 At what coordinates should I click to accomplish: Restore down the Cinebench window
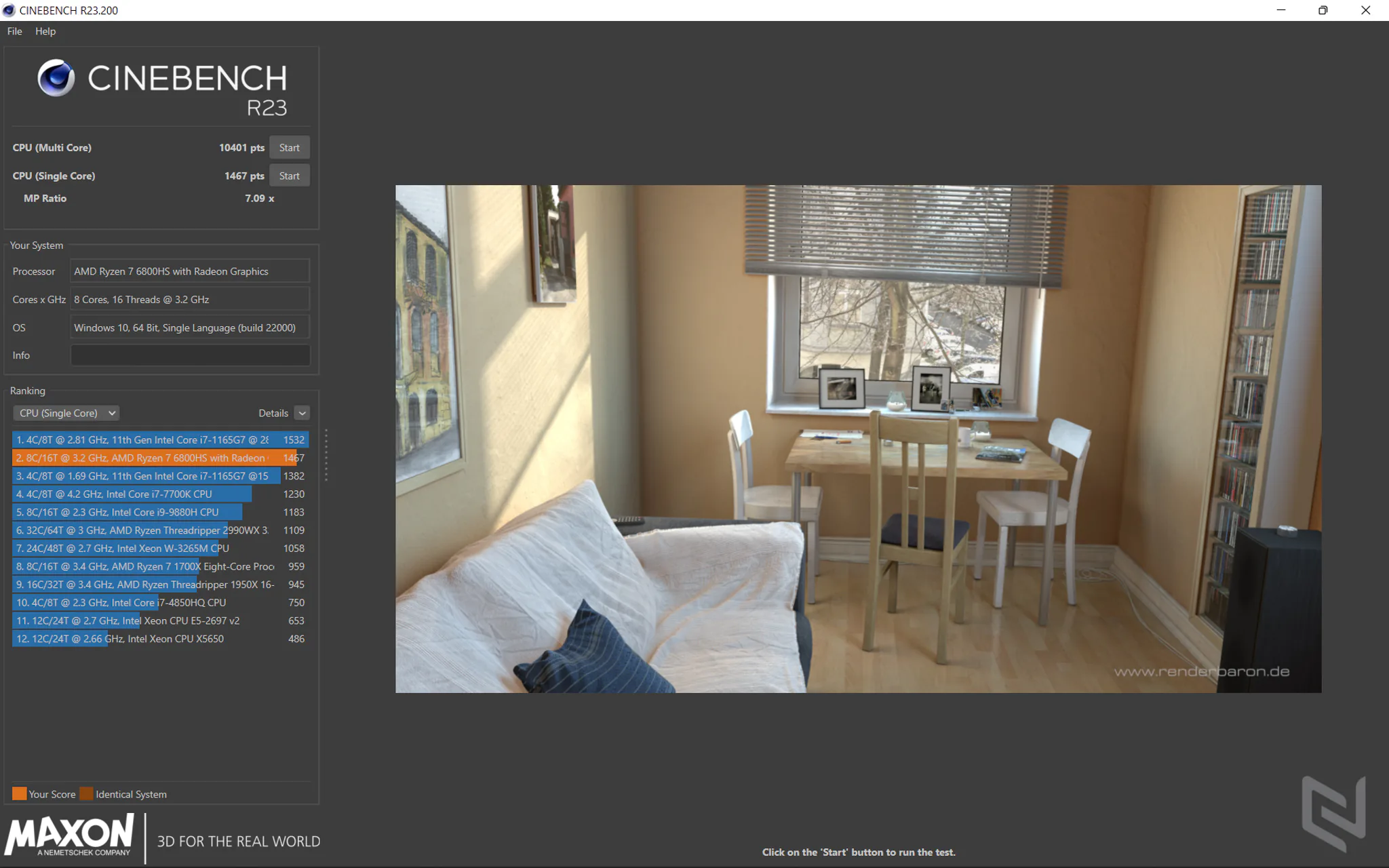pyautogui.click(x=1323, y=10)
